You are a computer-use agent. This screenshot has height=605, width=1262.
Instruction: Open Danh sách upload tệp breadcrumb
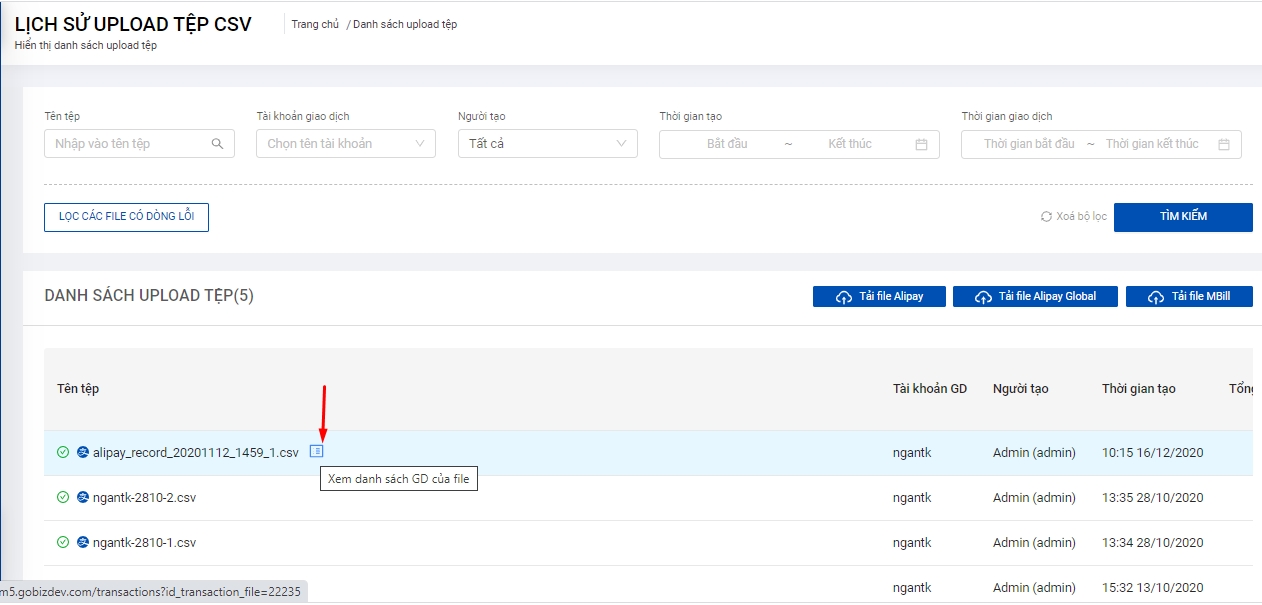point(404,24)
